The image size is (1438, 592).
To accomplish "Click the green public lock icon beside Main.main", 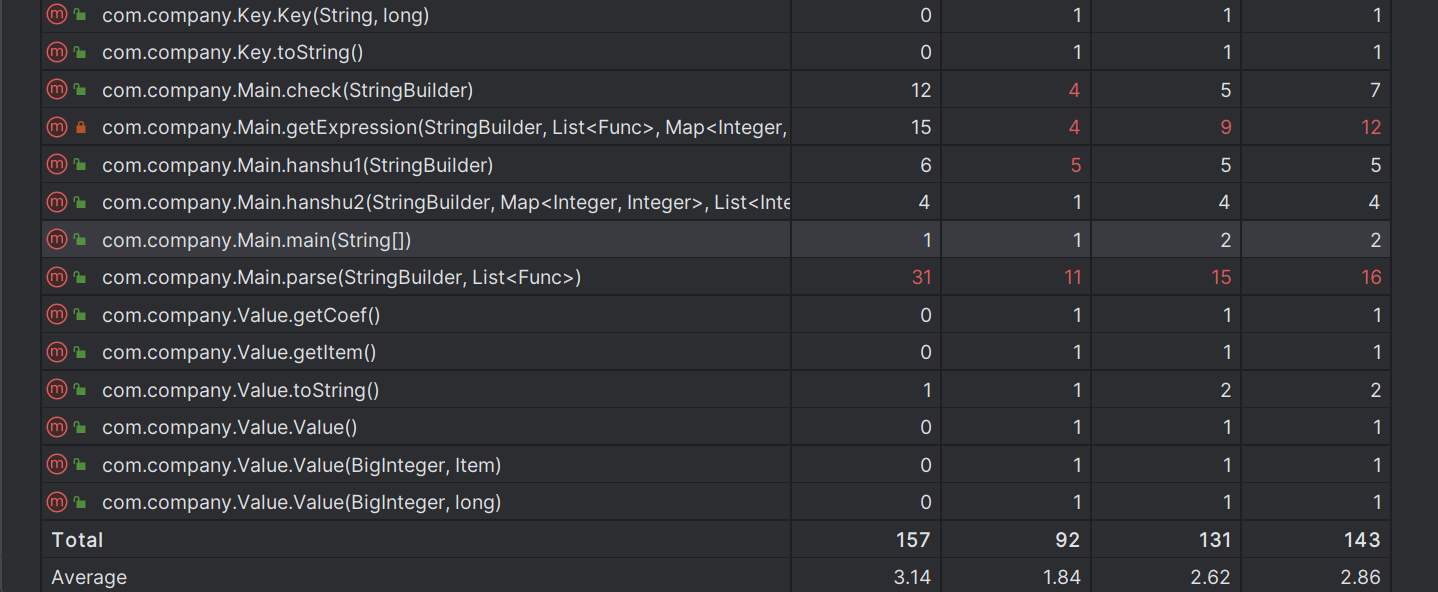I will [80, 240].
